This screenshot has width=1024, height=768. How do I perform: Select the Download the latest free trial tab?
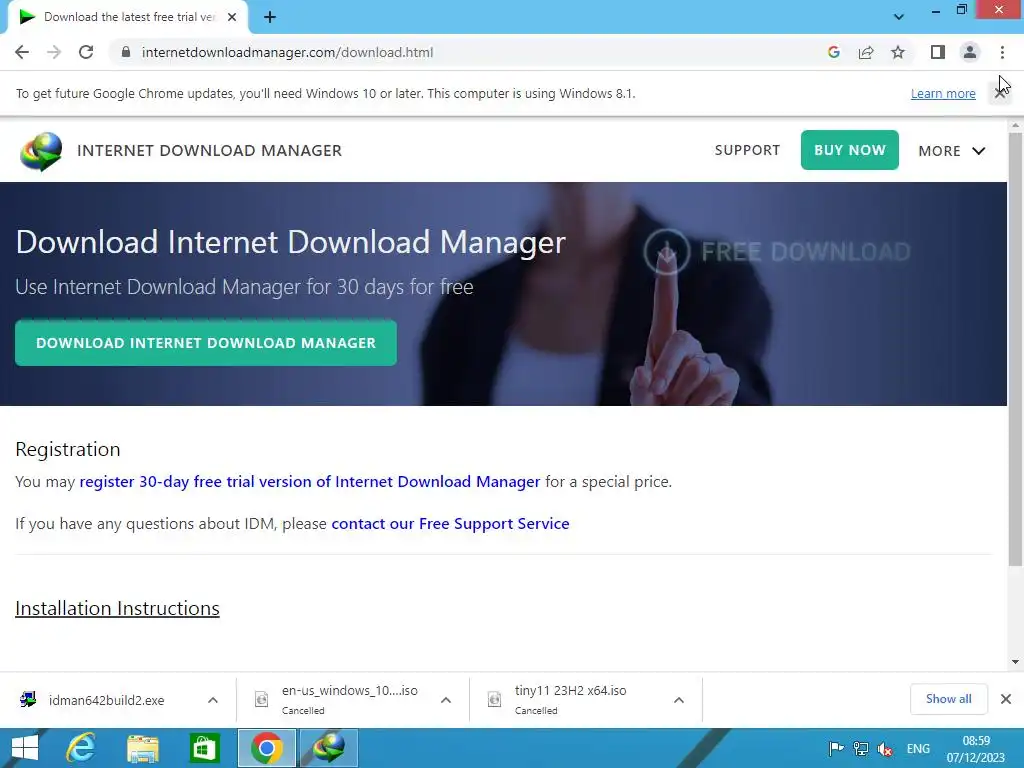129,18
